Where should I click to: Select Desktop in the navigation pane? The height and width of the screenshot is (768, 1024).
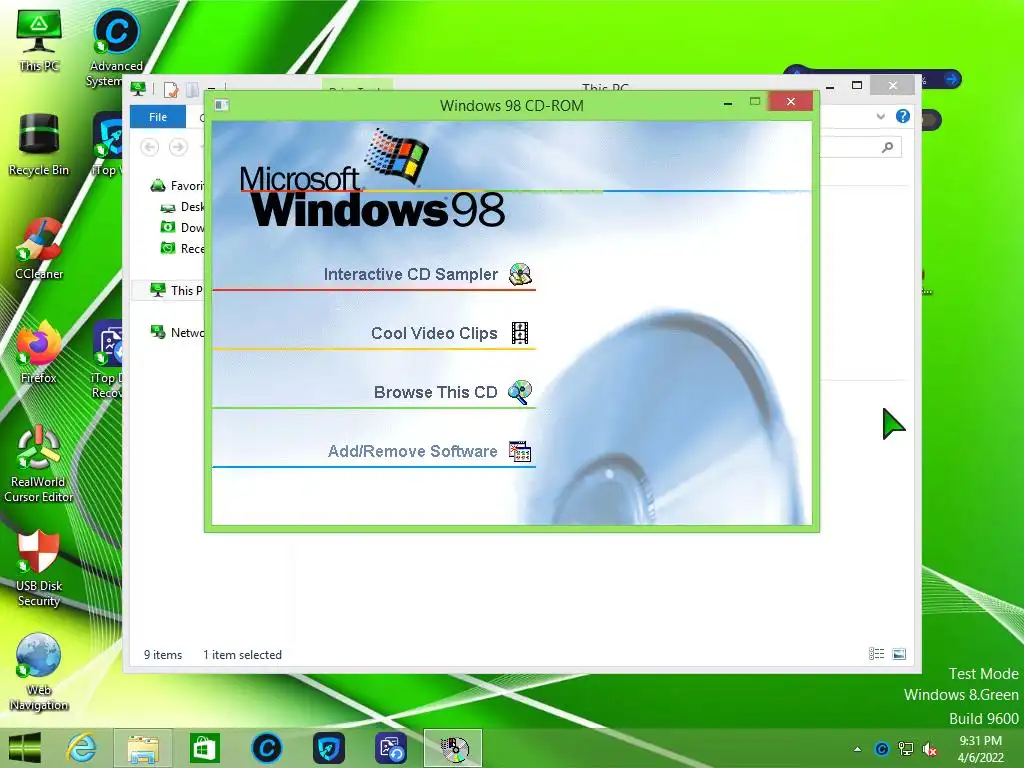[182, 207]
